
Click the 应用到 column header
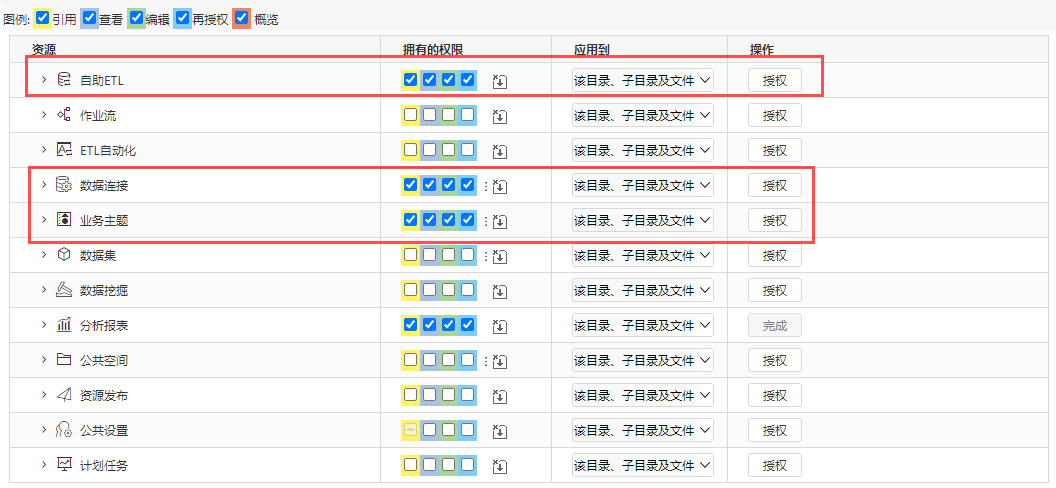591,49
